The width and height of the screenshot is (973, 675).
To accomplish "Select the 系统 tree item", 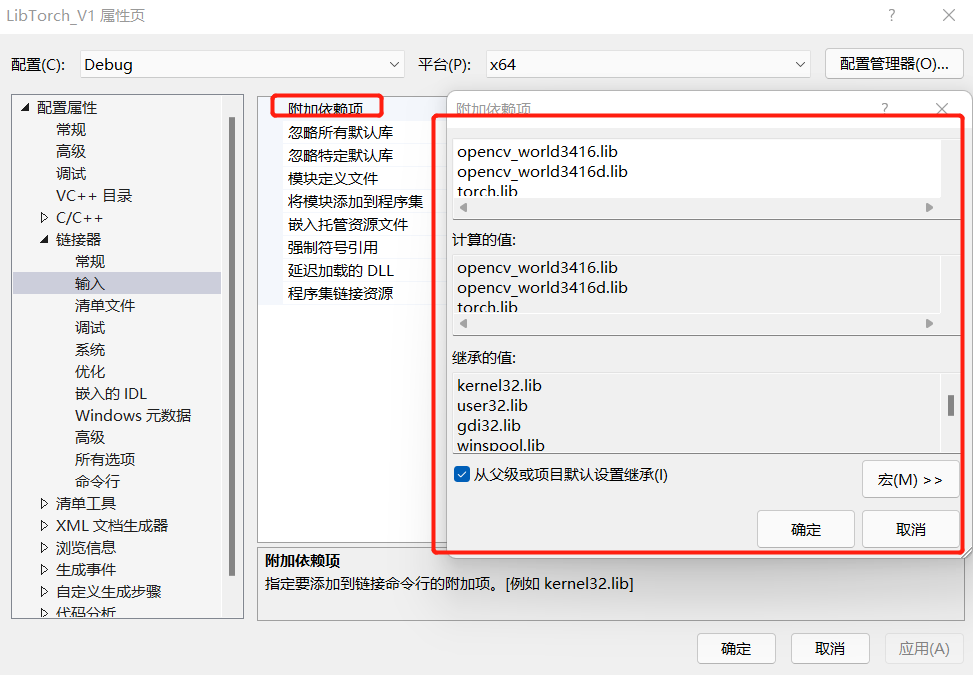I will (x=91, y=349).
